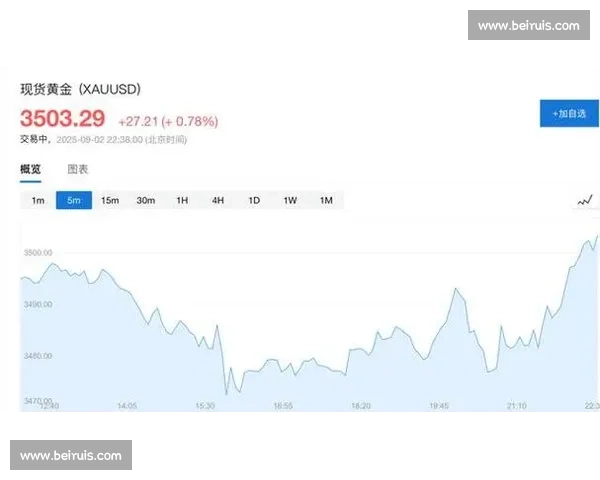Click the price chart's lowest dip point
Screen dimensions: 600x480
(227, 394)
